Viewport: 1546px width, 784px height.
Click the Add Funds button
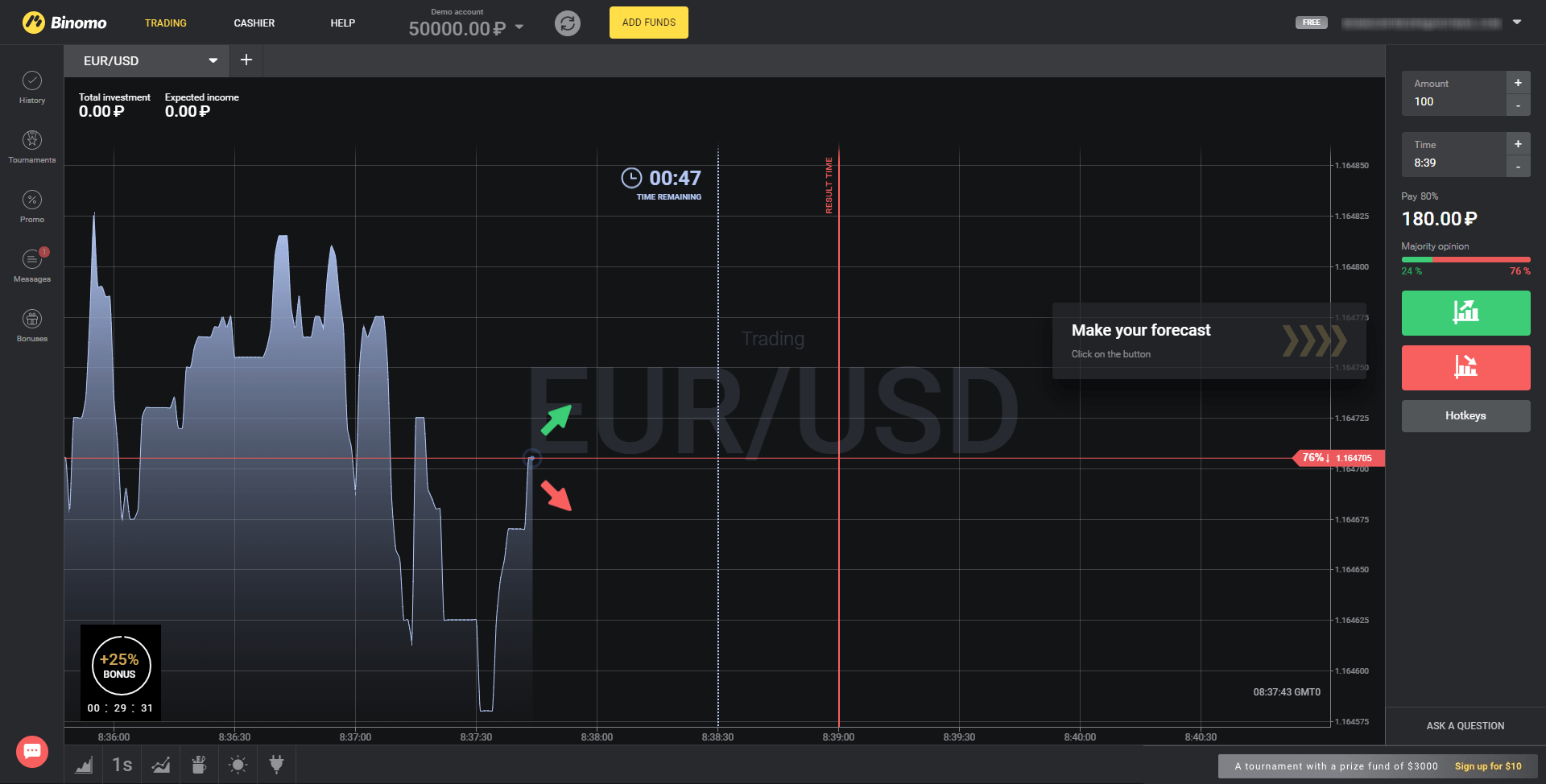point(648,23)
